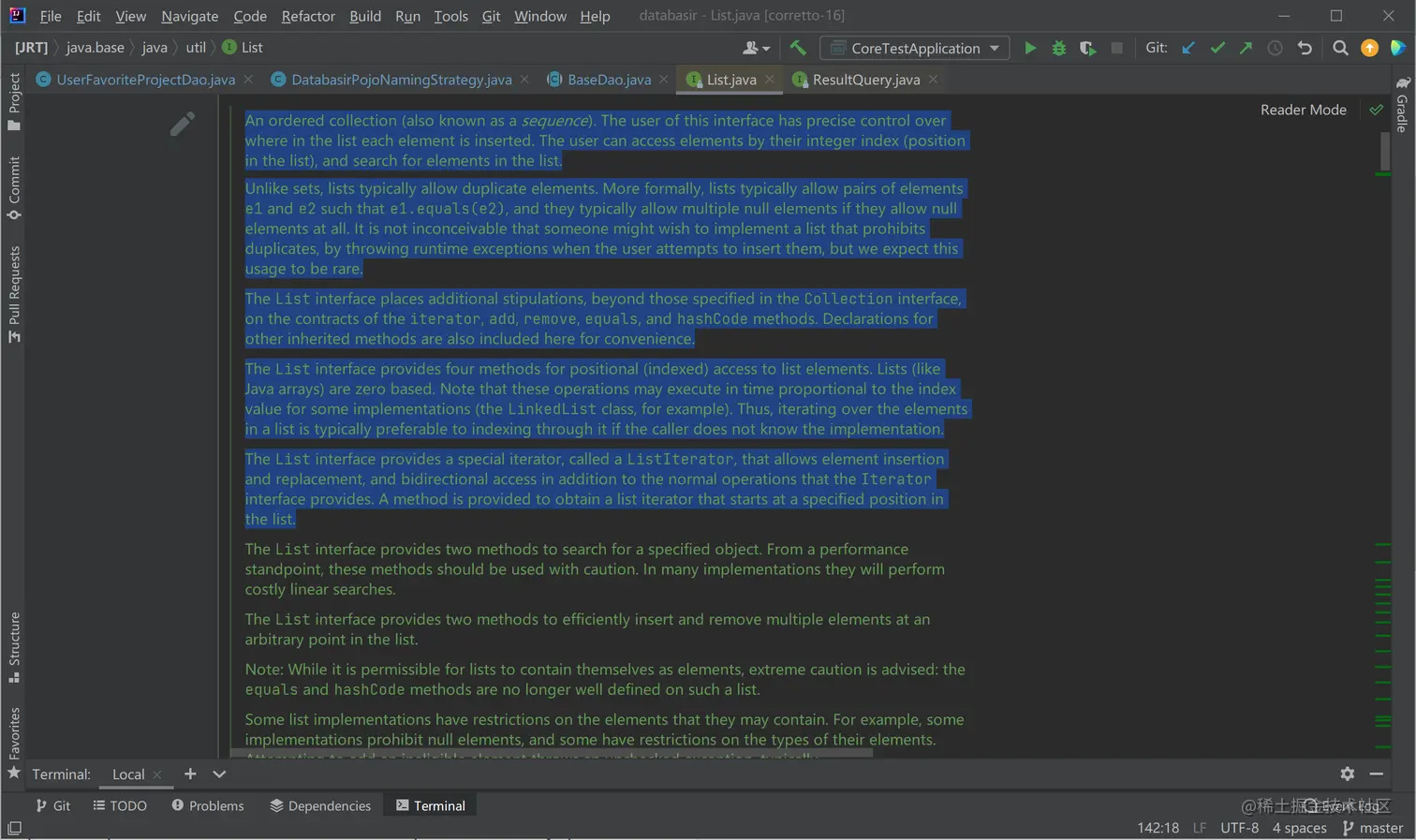Open the Window menu

[x=540, y=16]
